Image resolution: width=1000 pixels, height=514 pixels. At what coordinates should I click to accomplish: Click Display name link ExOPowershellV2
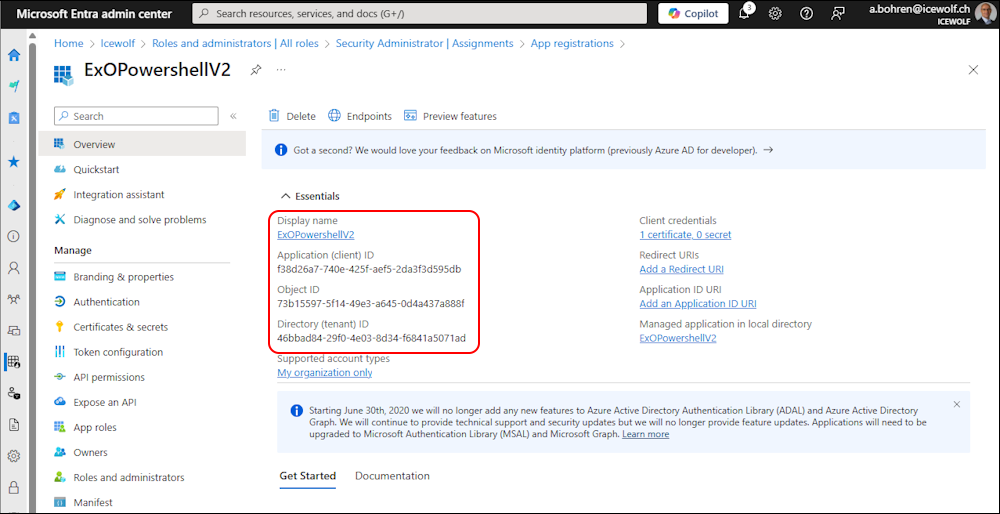tap(316, 235)
